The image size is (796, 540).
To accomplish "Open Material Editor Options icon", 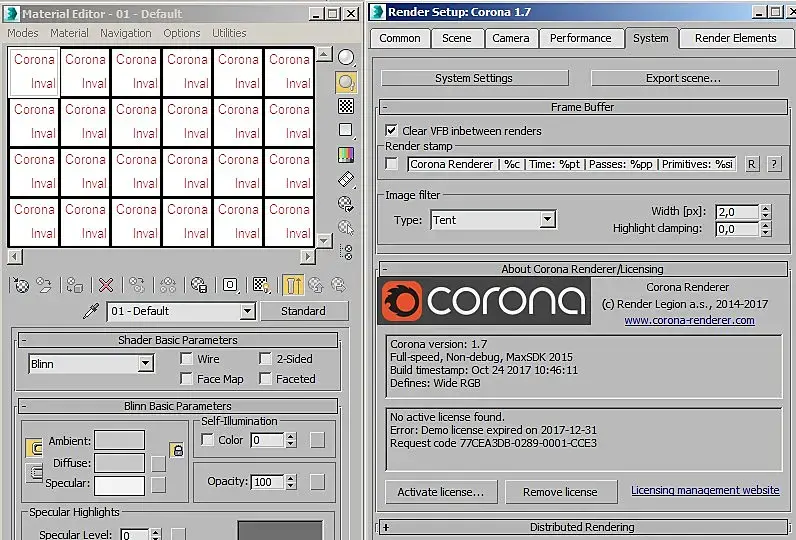I will coord(346,204).
